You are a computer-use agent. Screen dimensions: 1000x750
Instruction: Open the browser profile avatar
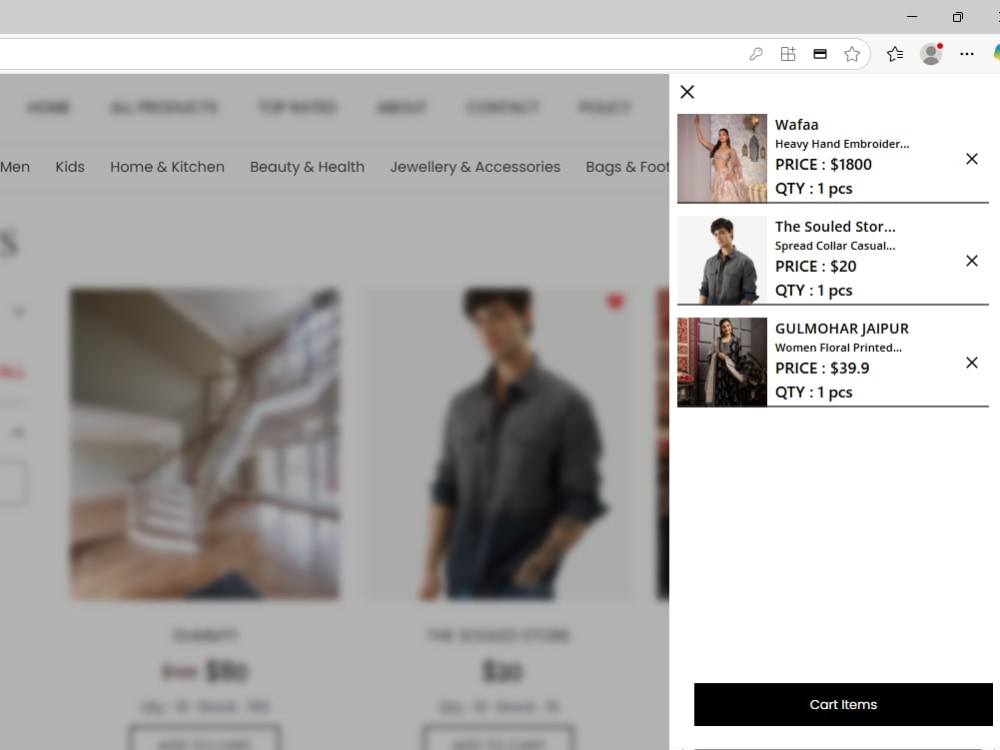click(931, 54)
